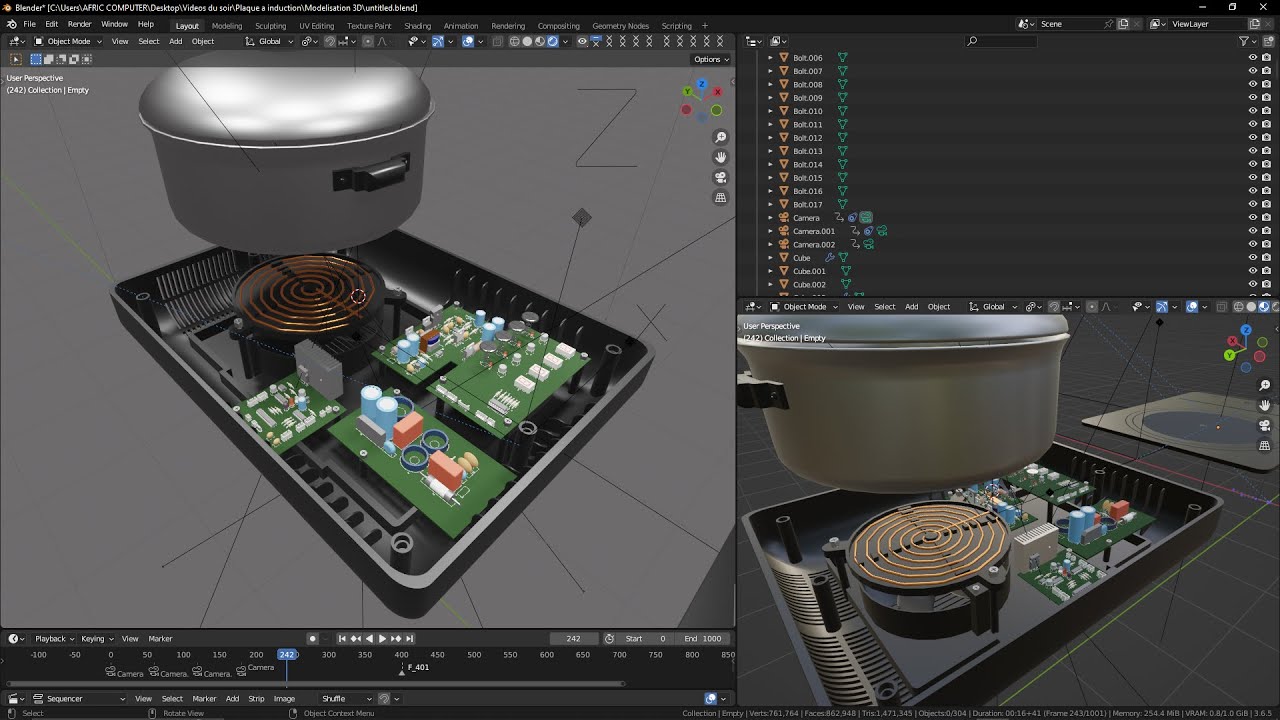The height and width of the screenshot is (720, 1280).
Task: Expand Cube.002 tree row
Action: (x=770, y=284)
